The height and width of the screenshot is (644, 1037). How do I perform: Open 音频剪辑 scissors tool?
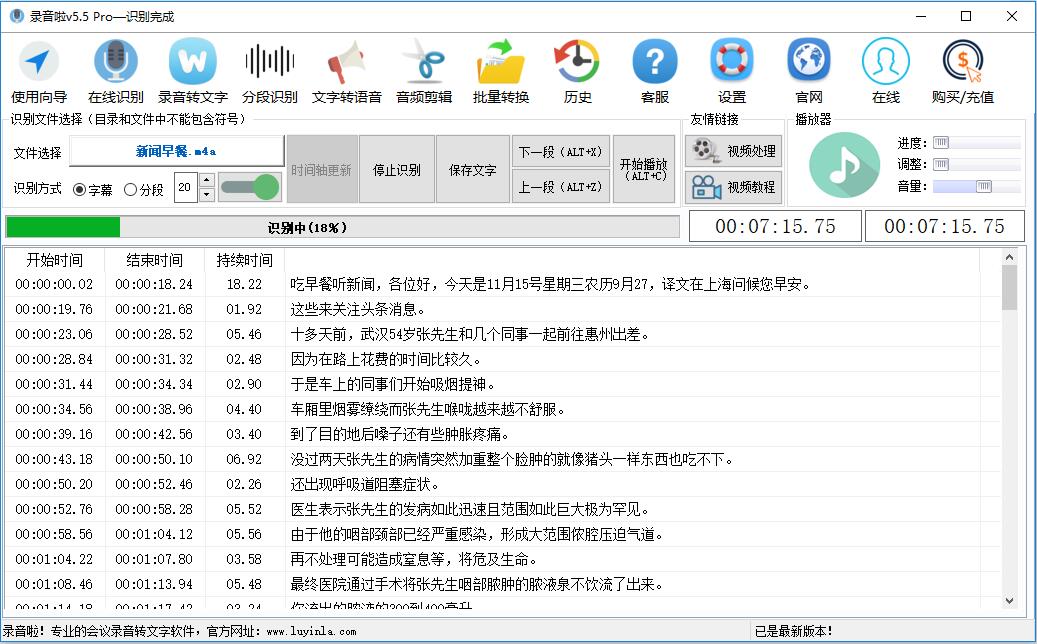point(424,71)
